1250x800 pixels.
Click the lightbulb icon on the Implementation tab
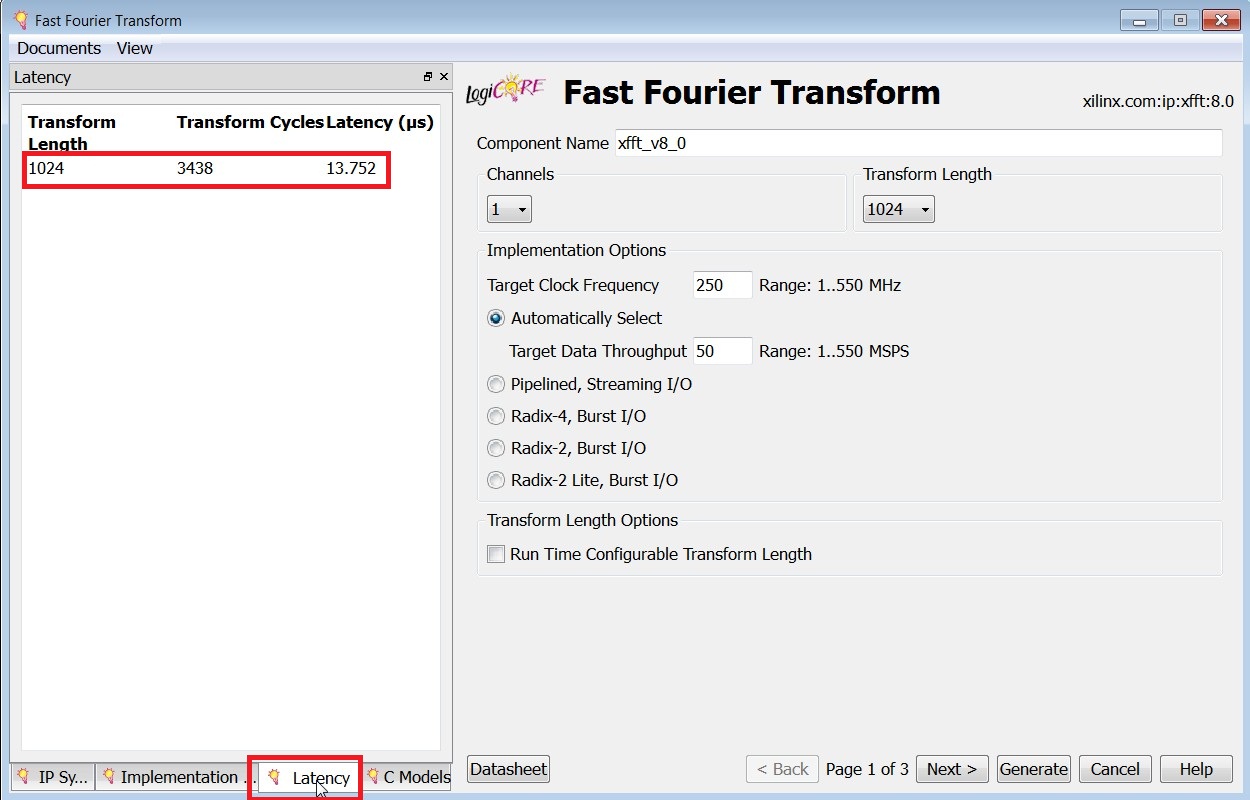111,777
